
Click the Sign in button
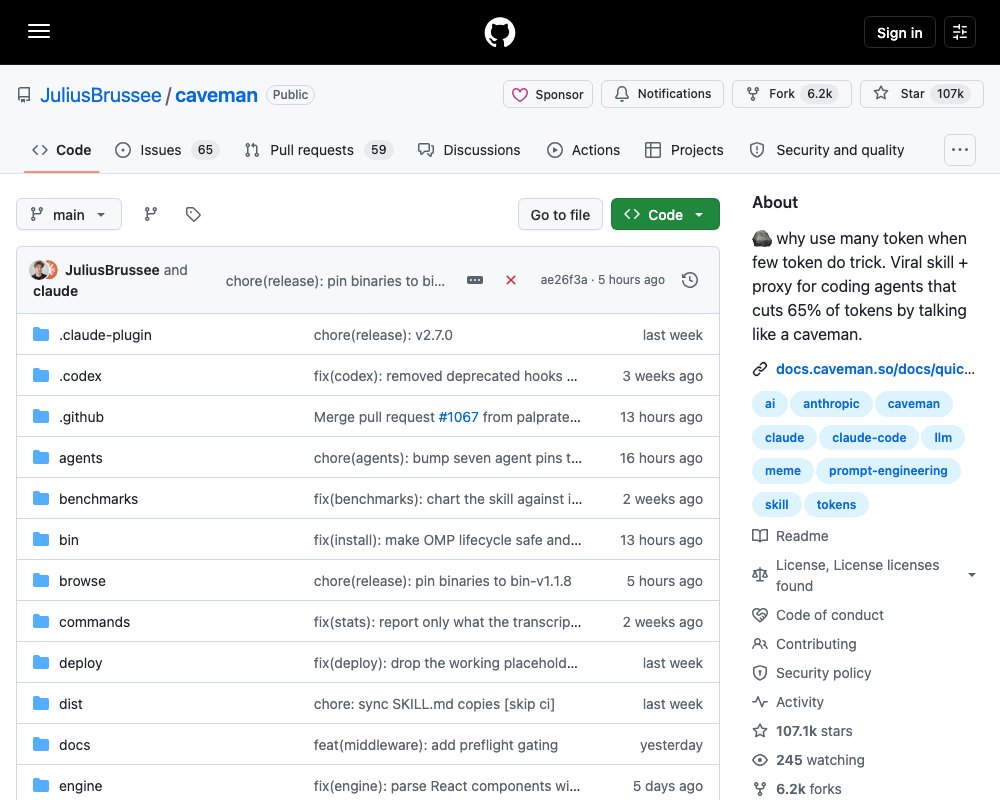pos(899,32)
